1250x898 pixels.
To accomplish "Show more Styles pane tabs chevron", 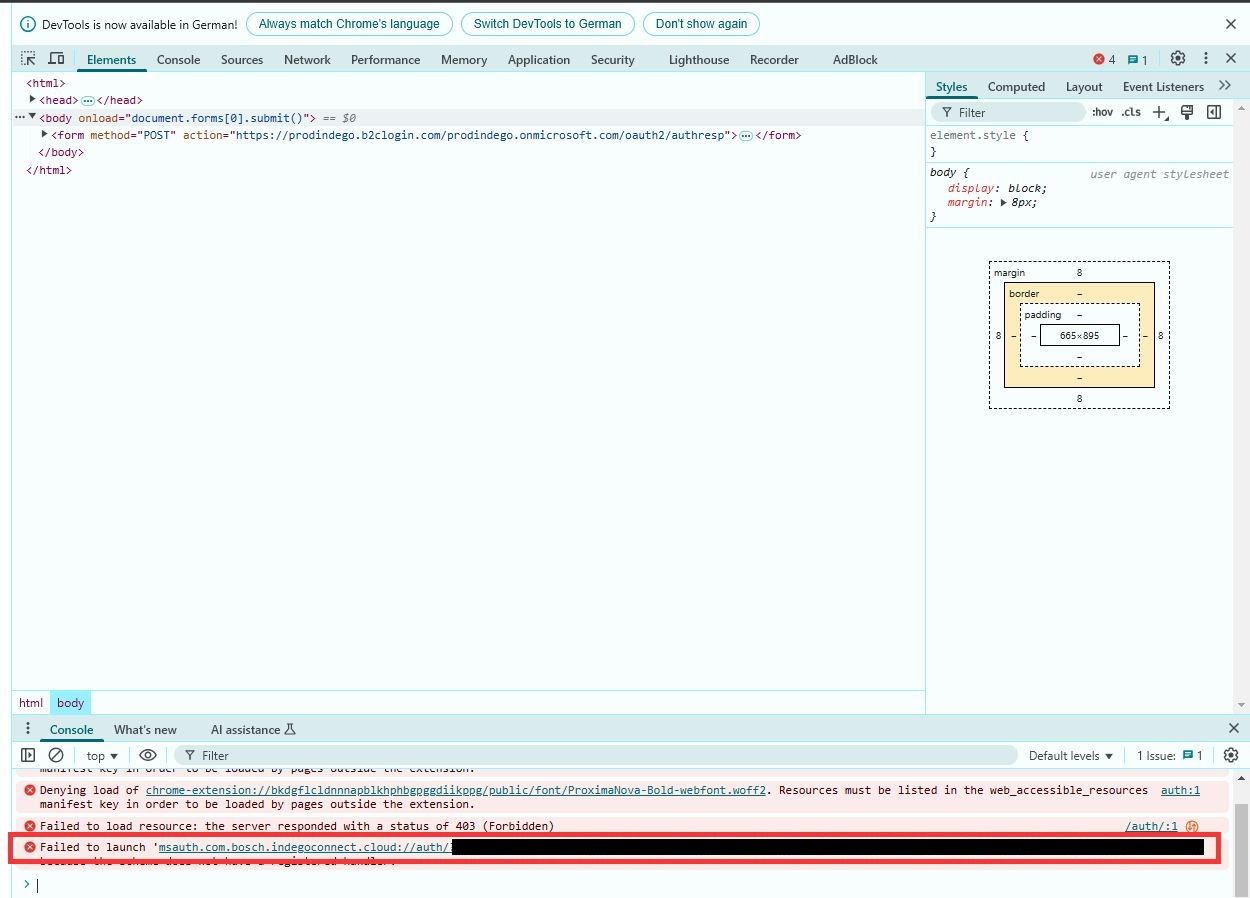I will coord(1225,86).
